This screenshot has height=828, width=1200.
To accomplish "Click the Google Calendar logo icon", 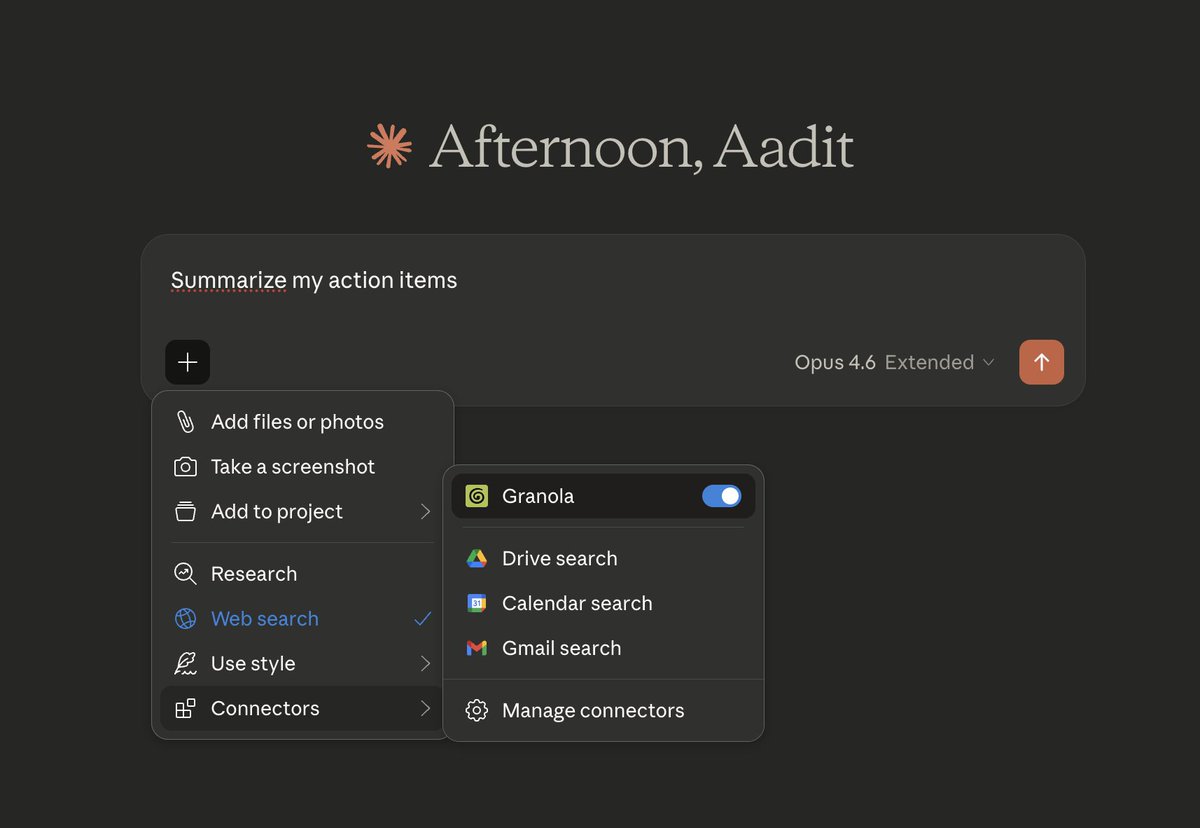I will pyautogui.click(x=477, y=604).
